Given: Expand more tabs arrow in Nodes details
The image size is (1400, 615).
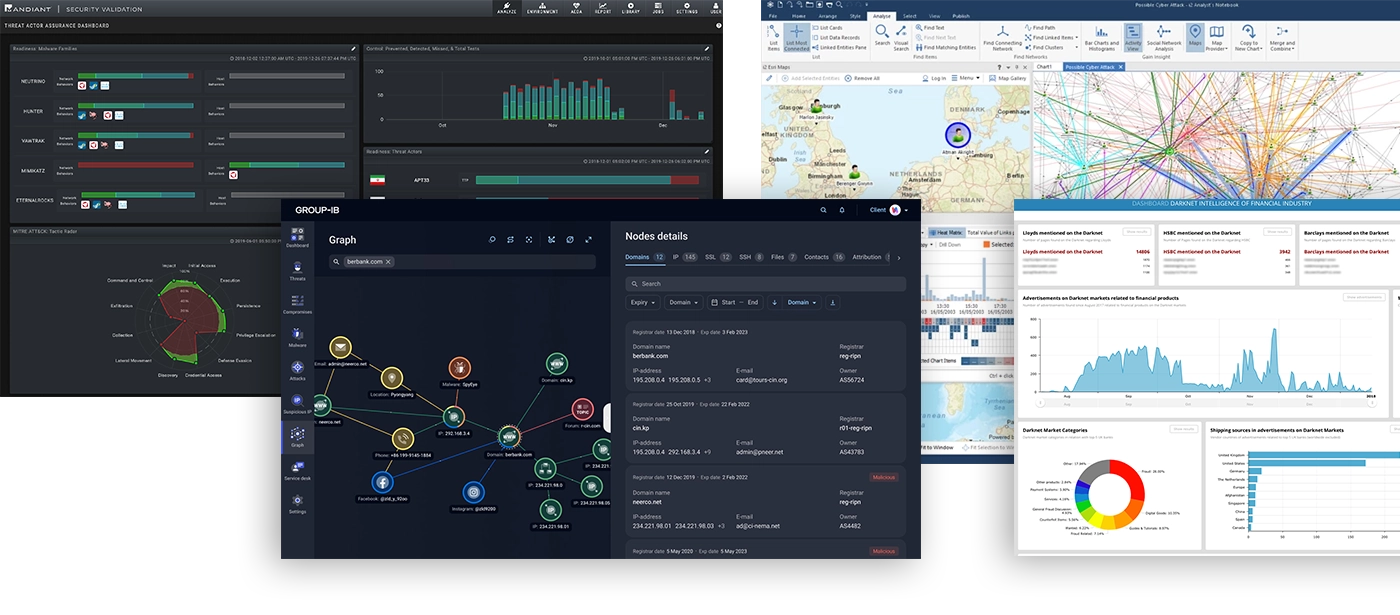Looking at the screenshot, I should pyautogui.click(x=898, y=257).
